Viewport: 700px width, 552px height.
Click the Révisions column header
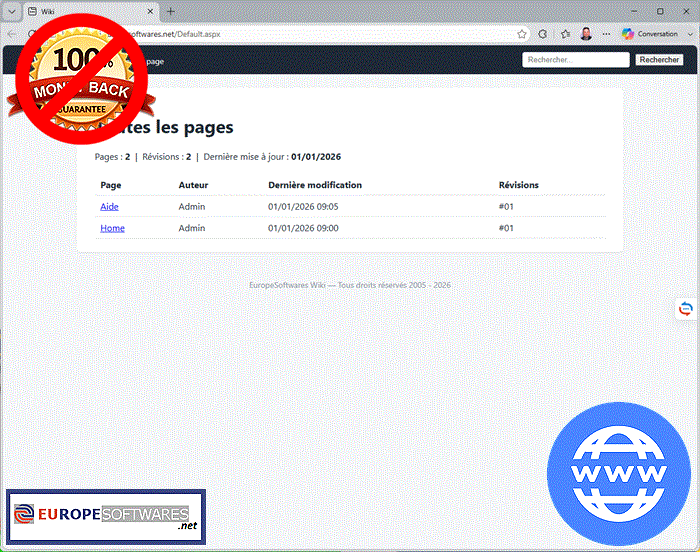click(518, 185)
